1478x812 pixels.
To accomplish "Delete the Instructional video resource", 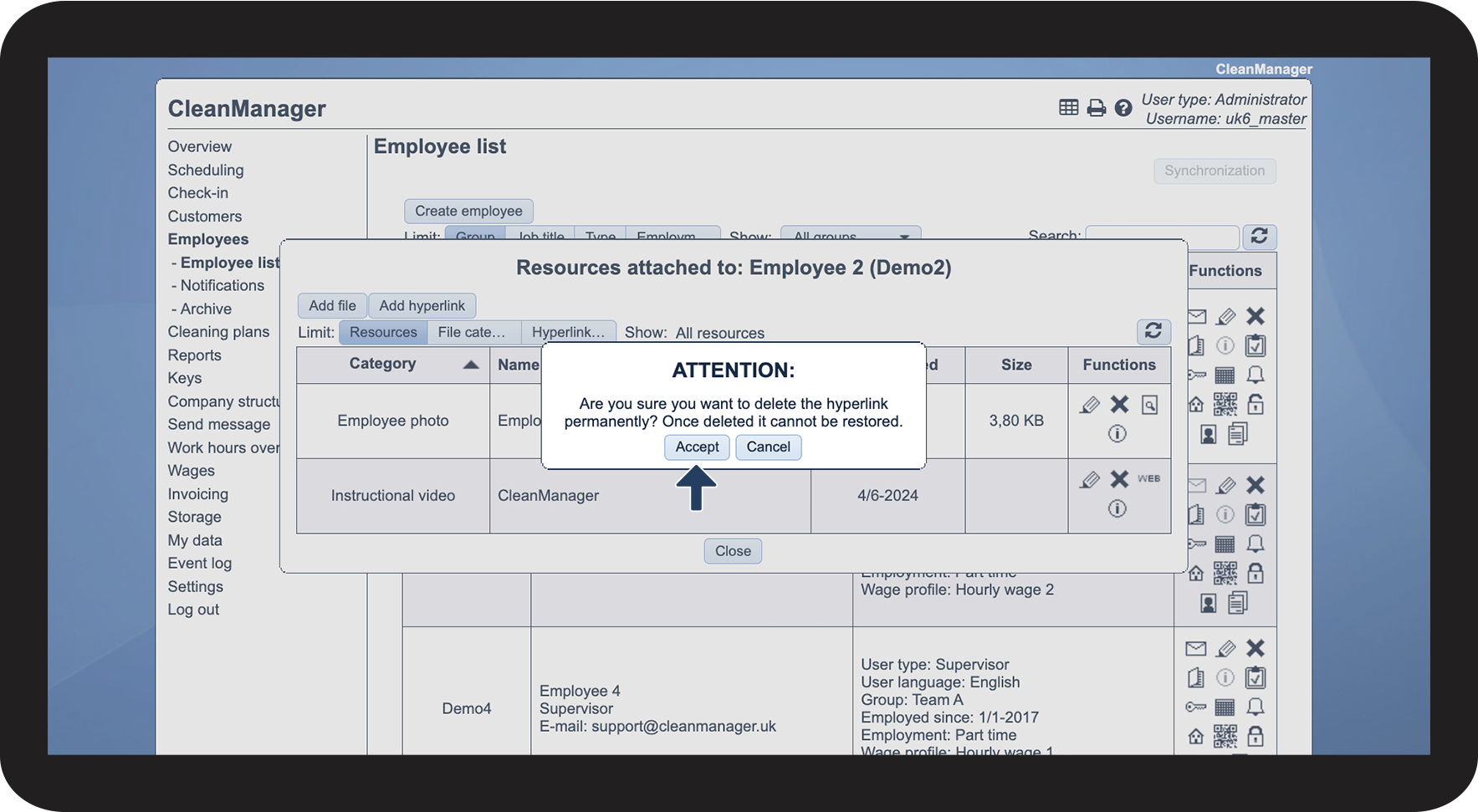I will tap(1119, 479).
